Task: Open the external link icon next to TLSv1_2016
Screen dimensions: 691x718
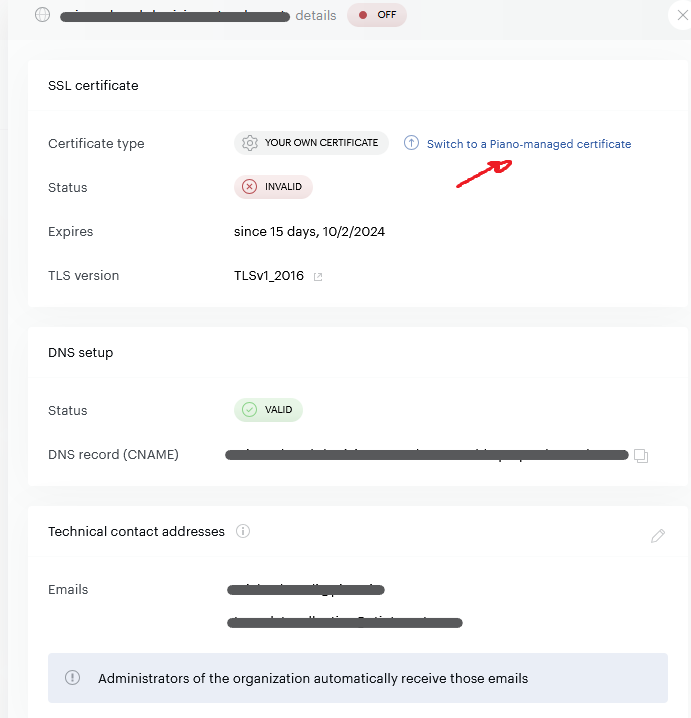Action: (x=318, y=277)
